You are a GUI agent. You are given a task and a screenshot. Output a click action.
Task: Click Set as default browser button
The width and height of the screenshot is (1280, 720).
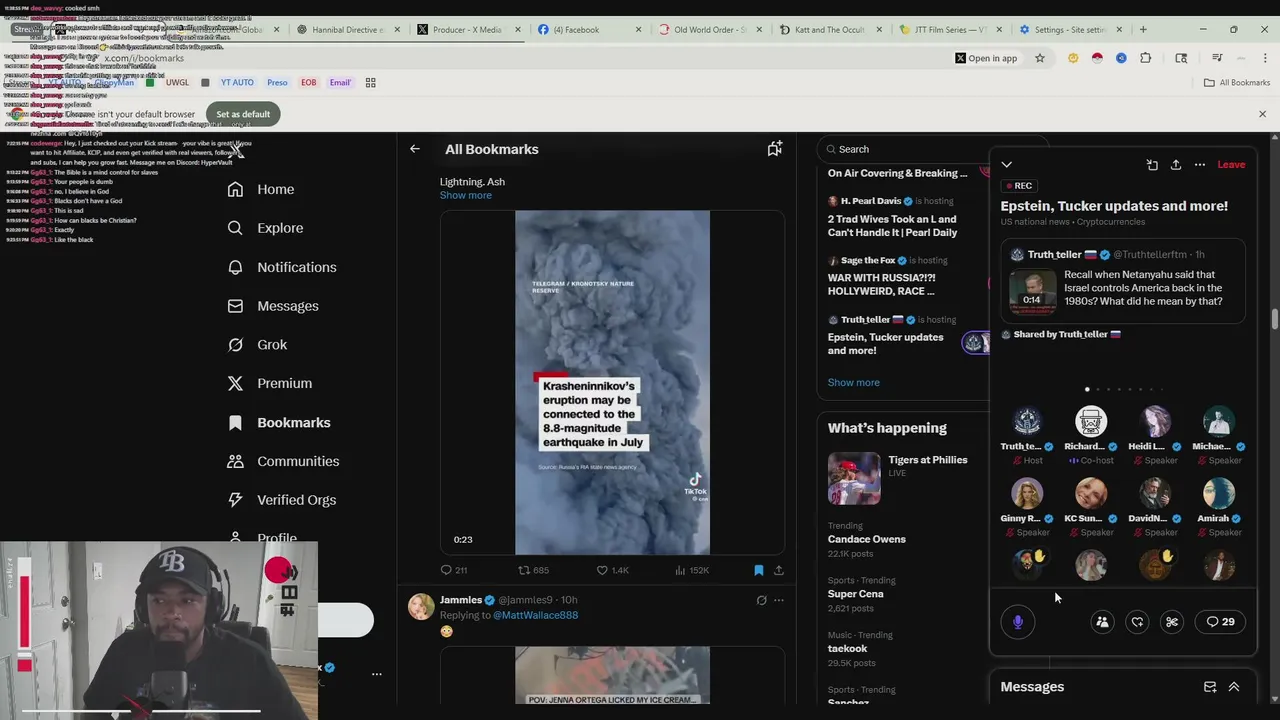[243, 114]
